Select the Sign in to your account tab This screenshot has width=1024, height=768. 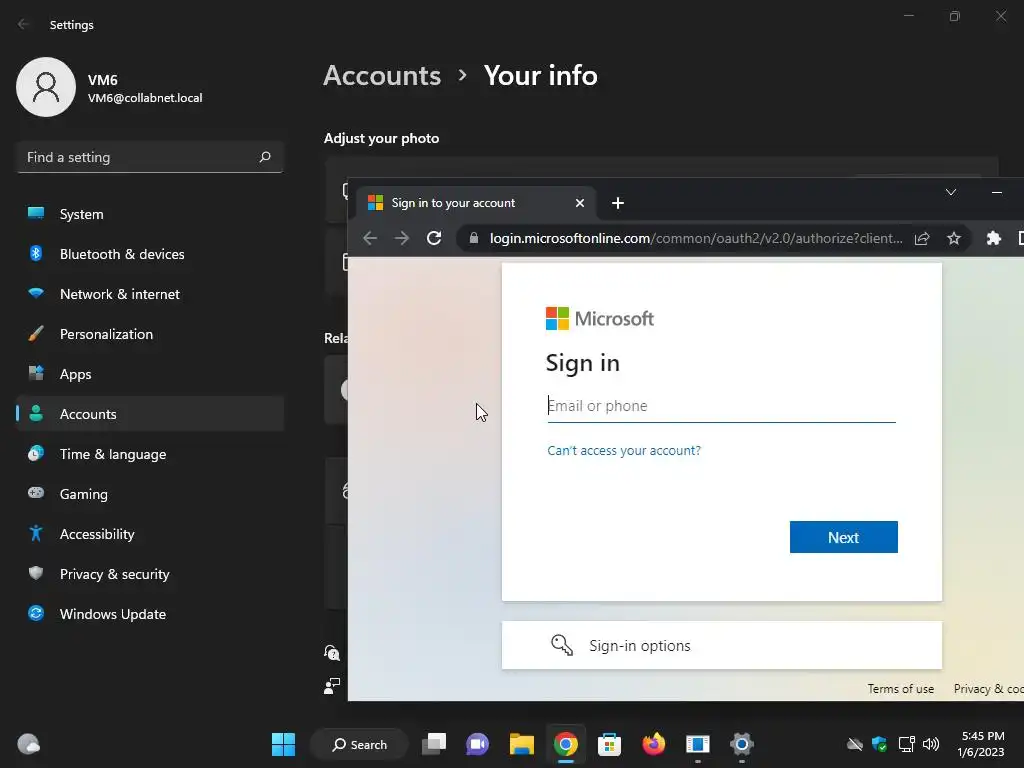[x=475, y=203]
